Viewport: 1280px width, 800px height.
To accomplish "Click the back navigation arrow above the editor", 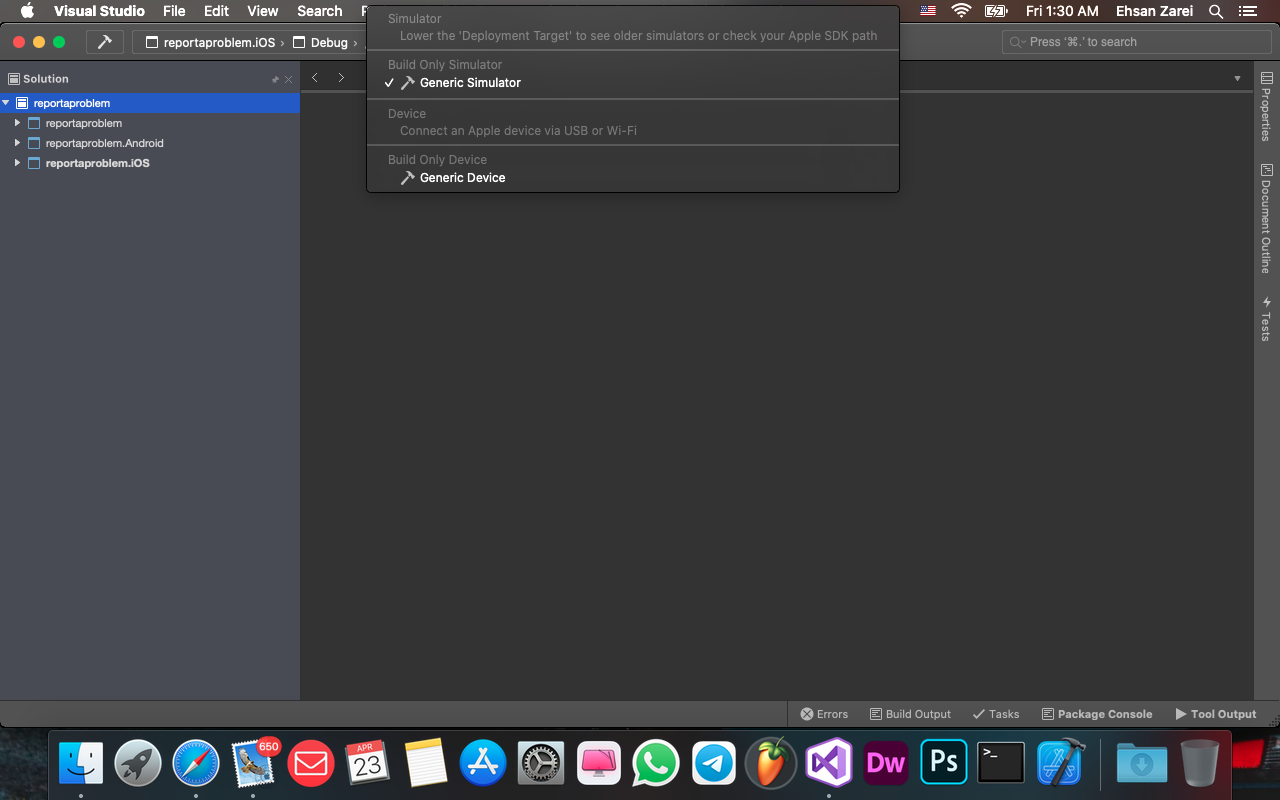I will tap(315, 77).
